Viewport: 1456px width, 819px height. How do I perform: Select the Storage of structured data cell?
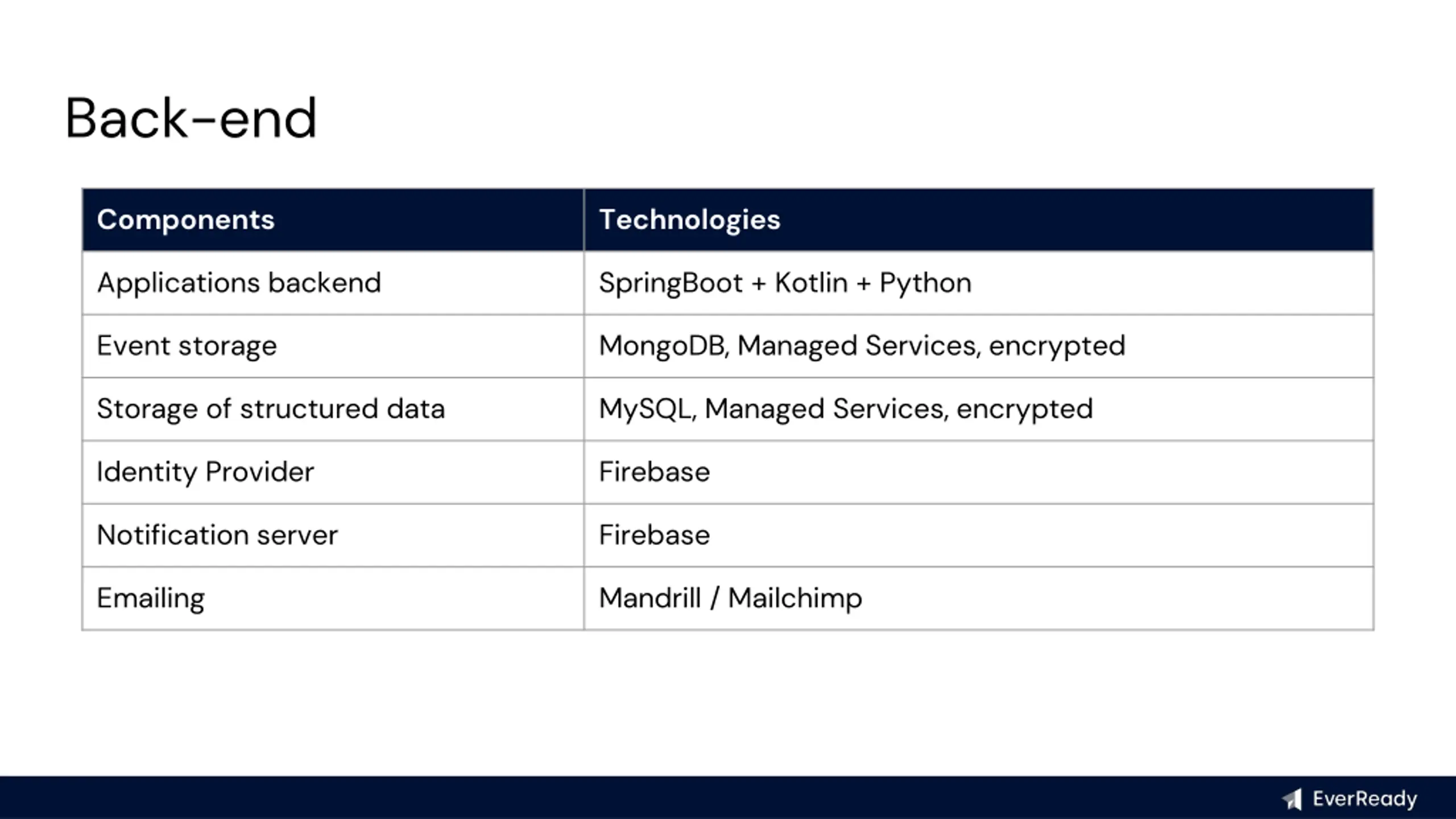point(333,409)
